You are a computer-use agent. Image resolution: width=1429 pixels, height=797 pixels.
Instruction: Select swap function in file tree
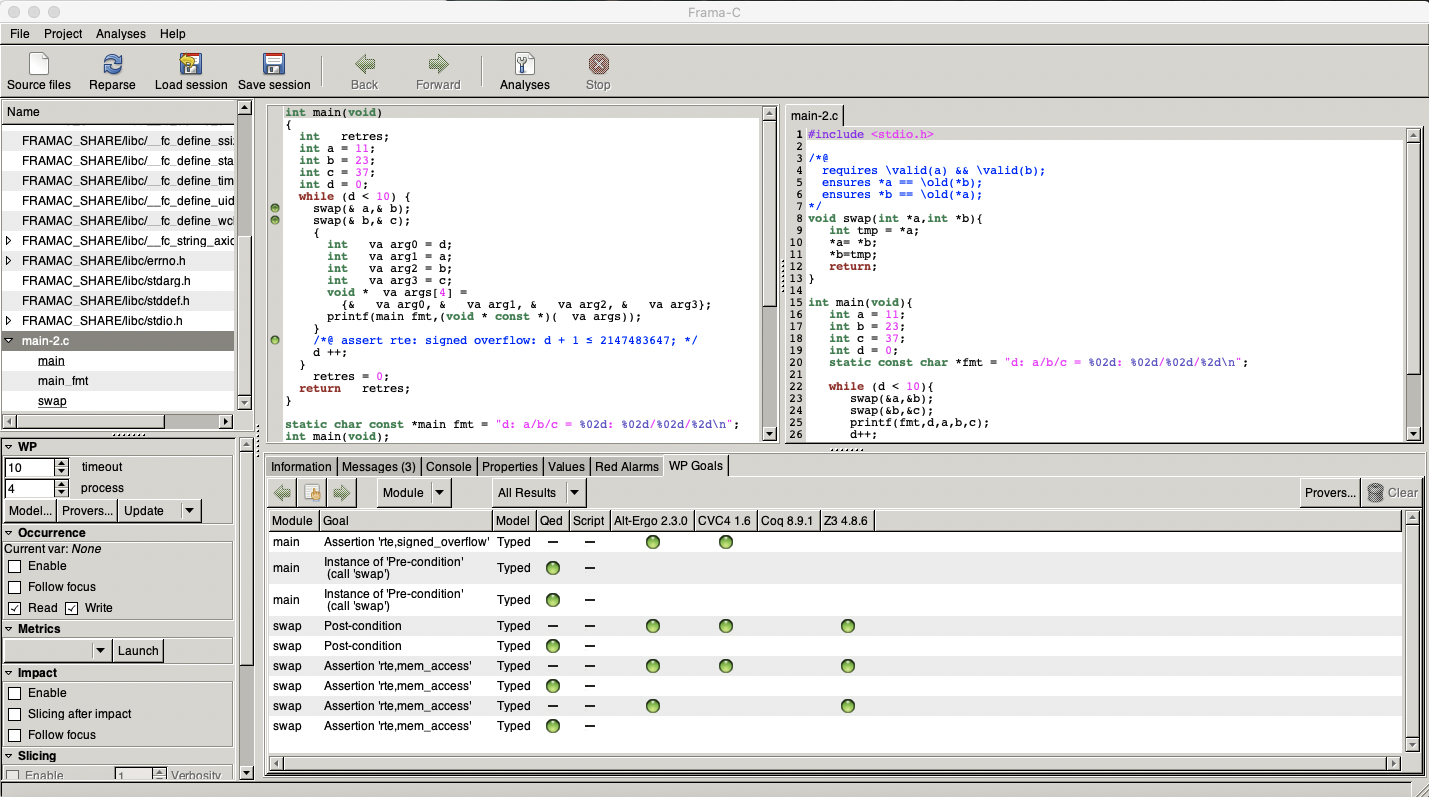point(52,401)
